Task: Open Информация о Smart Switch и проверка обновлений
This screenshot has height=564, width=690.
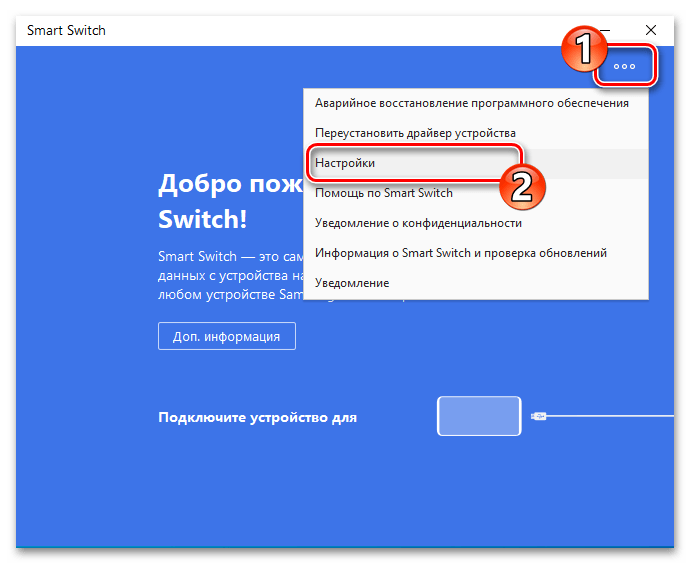Action: click(476, 253)
